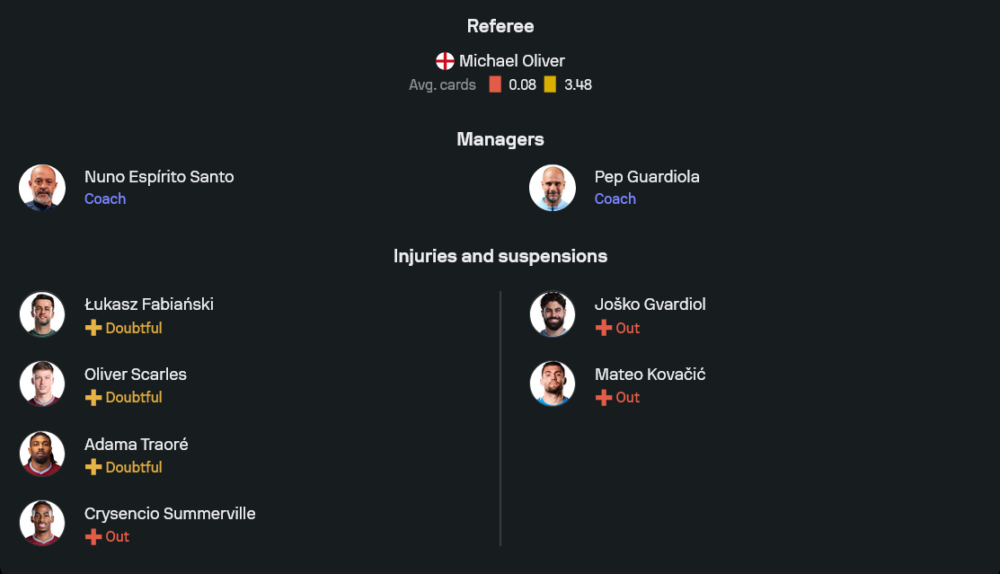The image size is (1000, 574).
Task: Click the yellow card icon in Avg. cards
Action: click(x=550, y=85)
